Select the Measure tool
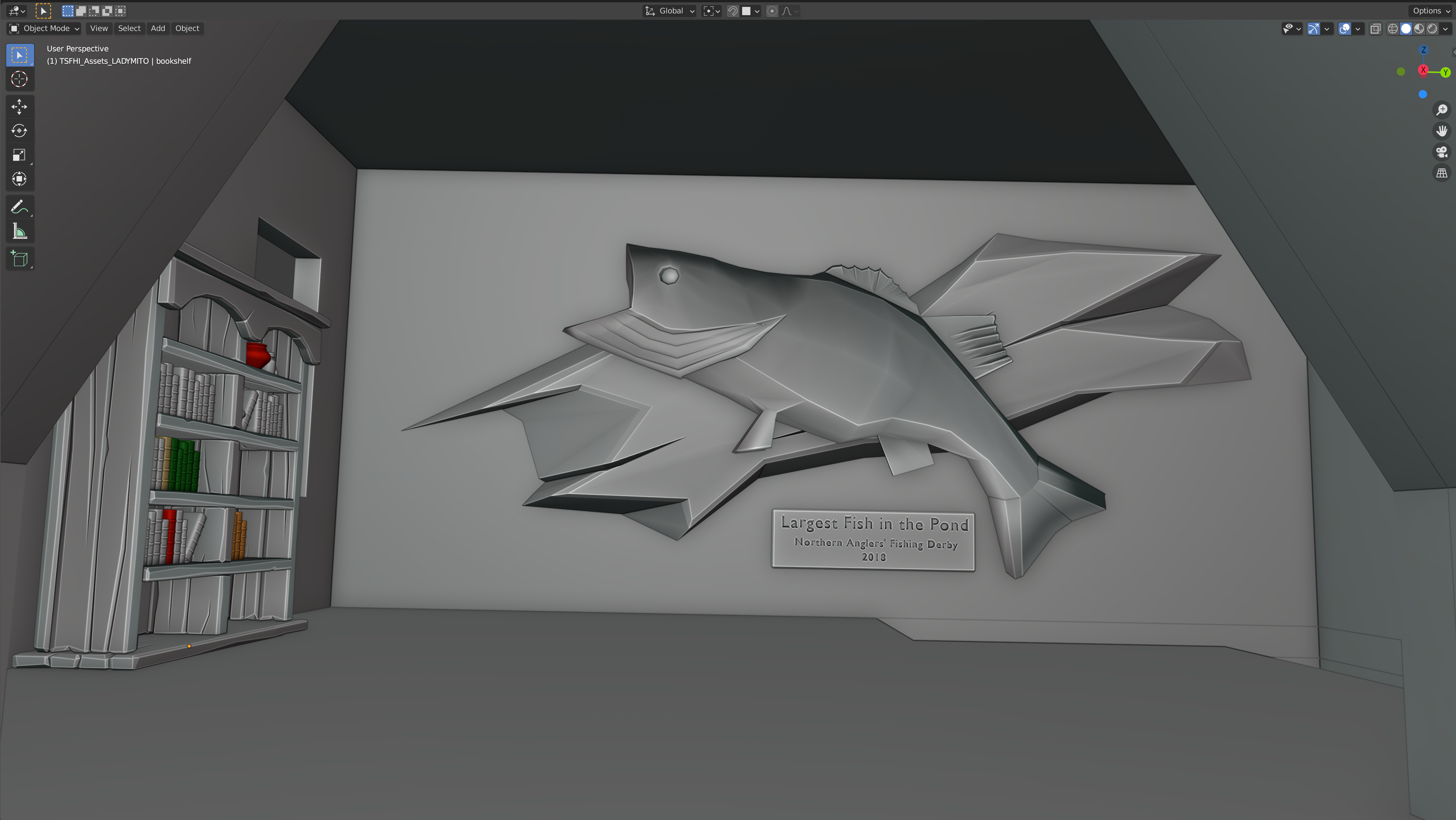Viewport: 1456px width, 820px height. coord(19,231)
